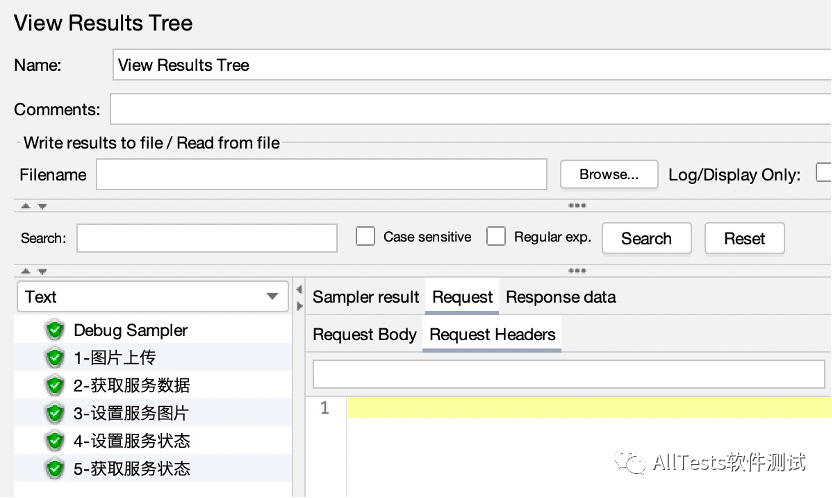
Task: Click into the Filename field
Action: point(322,174)
